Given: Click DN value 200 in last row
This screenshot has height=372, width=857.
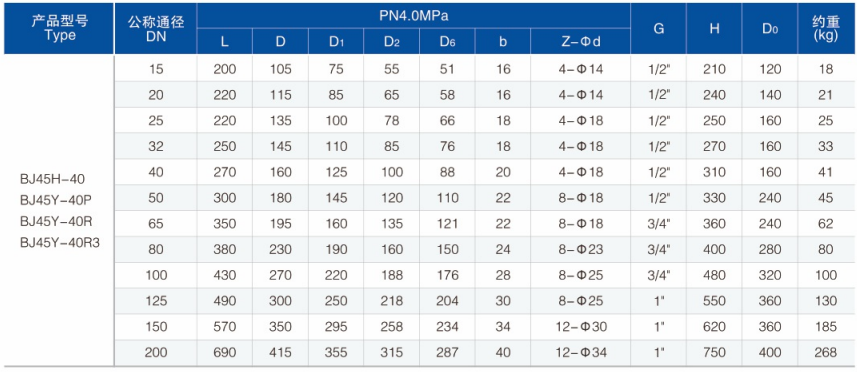Looking at the screenshot, I should tap(156, 353).
